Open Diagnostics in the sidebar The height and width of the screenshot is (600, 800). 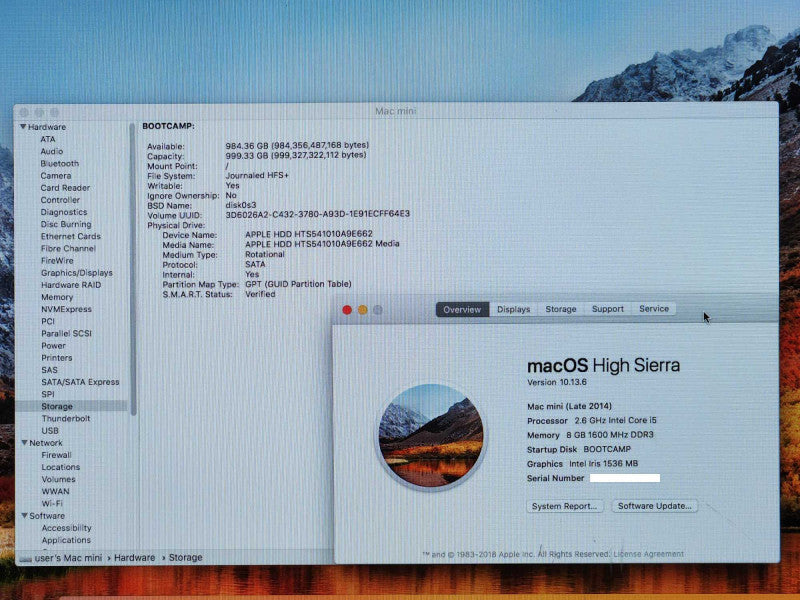click(64, 212)
